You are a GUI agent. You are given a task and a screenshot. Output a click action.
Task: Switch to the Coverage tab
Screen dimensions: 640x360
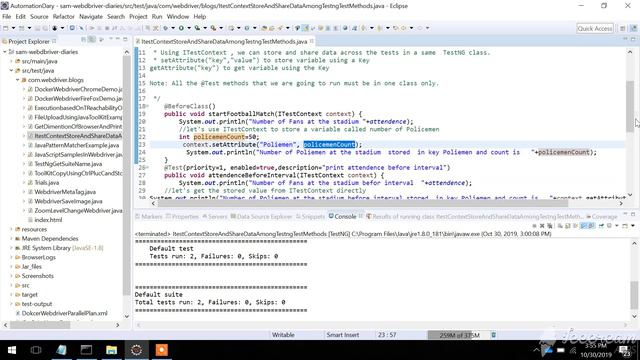point(602,216)
